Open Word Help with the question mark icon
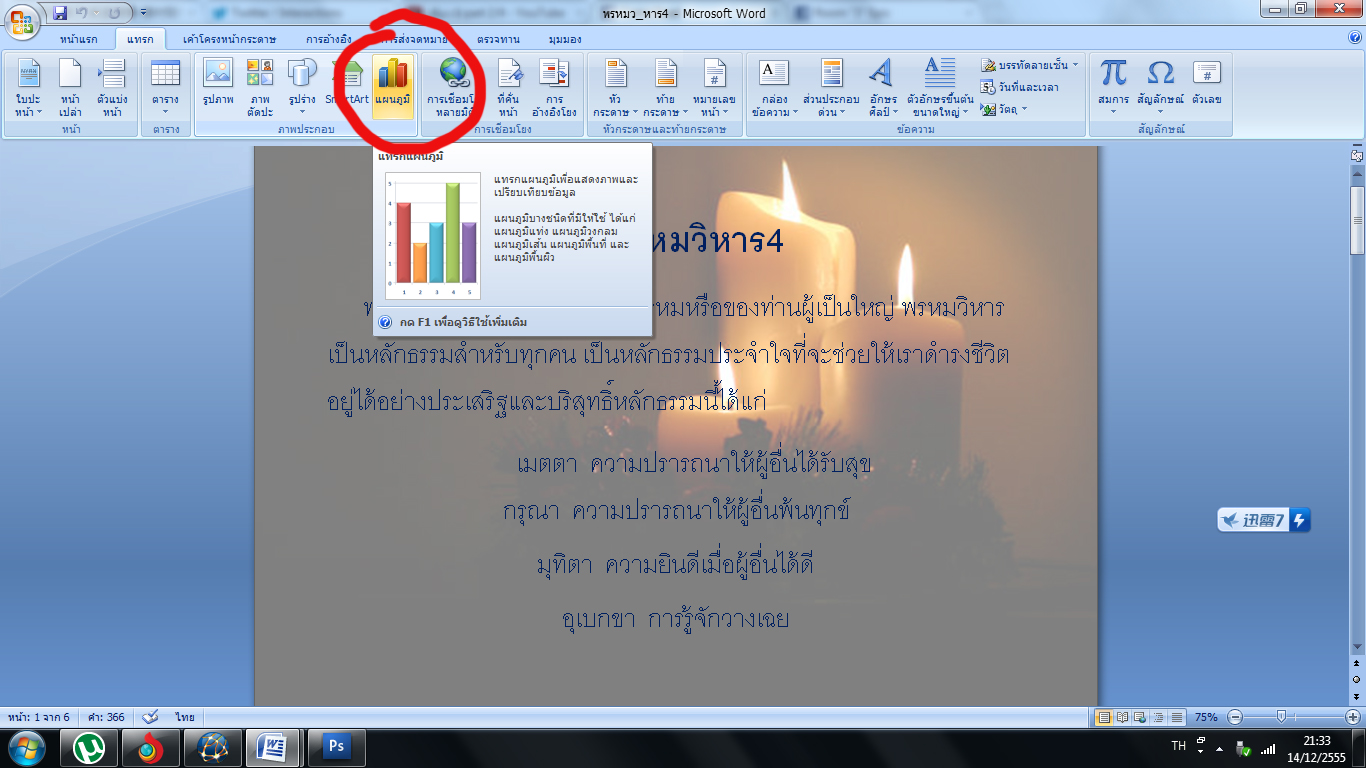Image resolution: width=1366 pixels, height=768 pixels. 1355,37
